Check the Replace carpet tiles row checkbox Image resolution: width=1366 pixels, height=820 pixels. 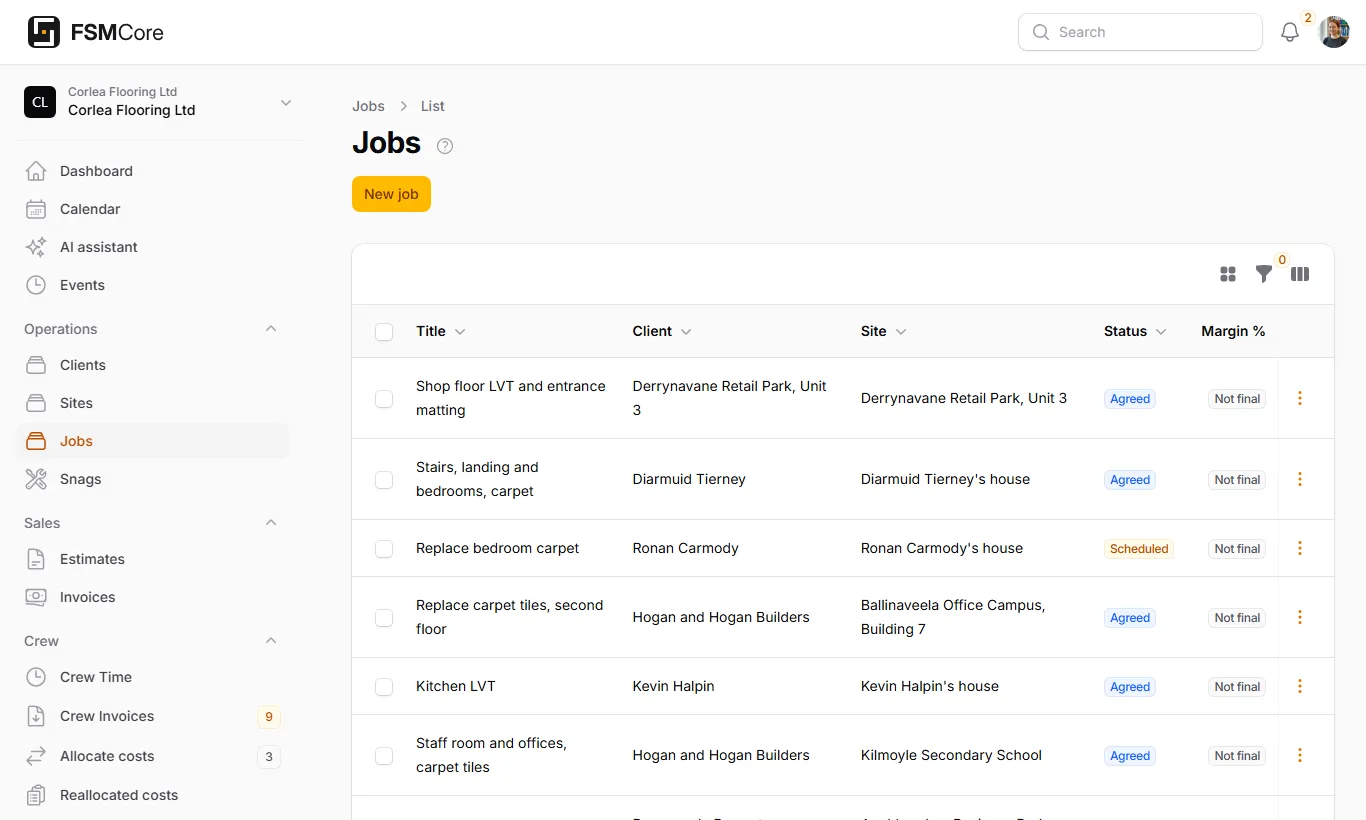coord(384,618)
